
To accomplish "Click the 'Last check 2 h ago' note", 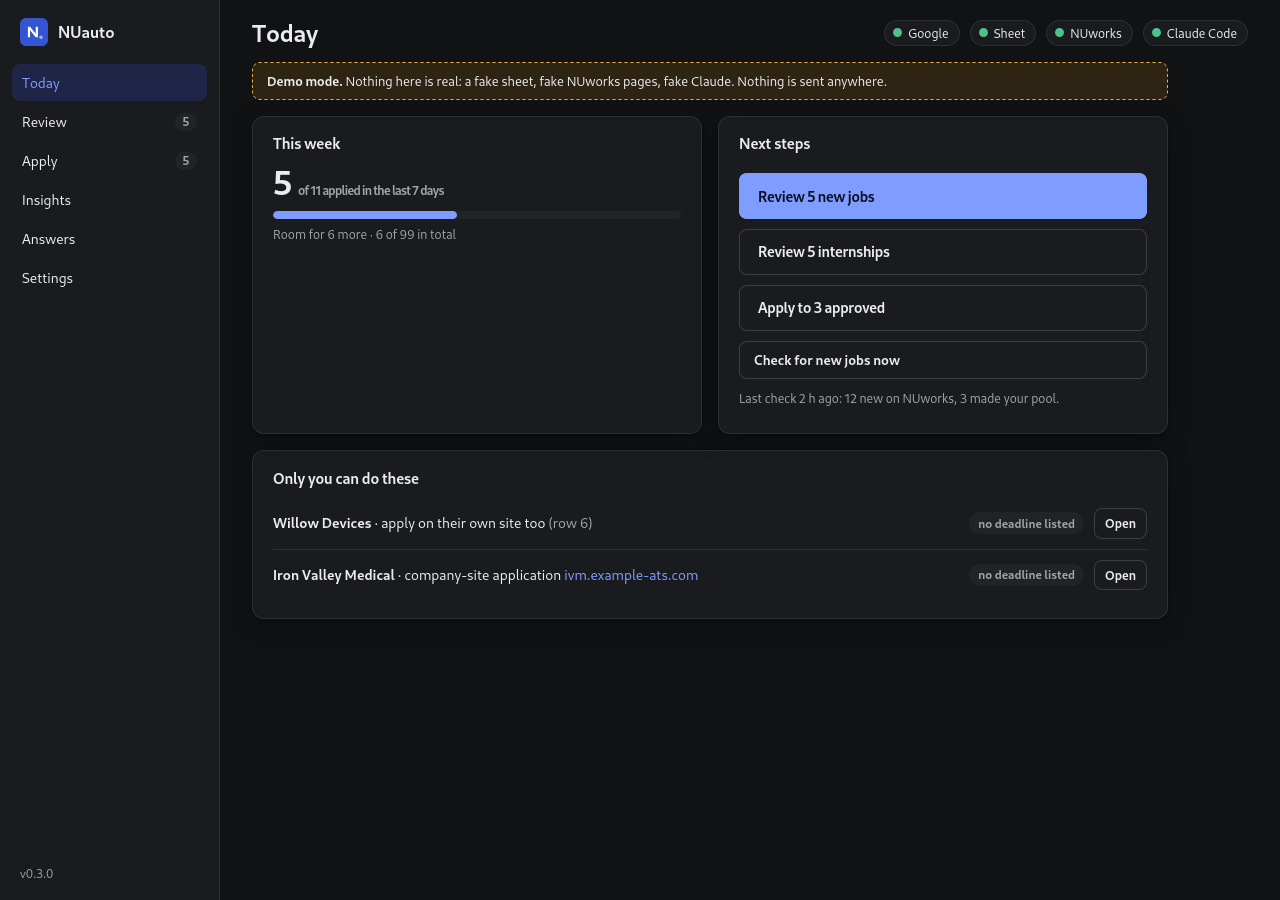I will point(899,398).
